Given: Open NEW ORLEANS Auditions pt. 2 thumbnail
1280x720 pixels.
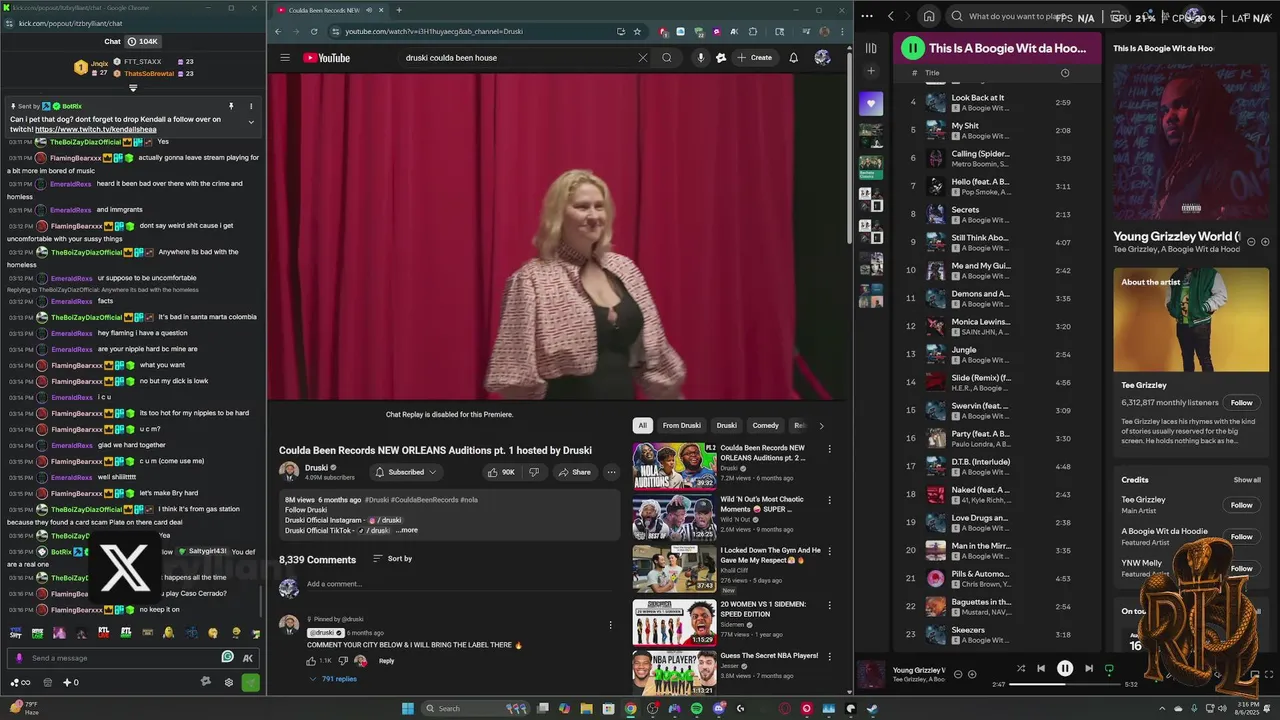Looking at the screenshot, I should (674, 465).
